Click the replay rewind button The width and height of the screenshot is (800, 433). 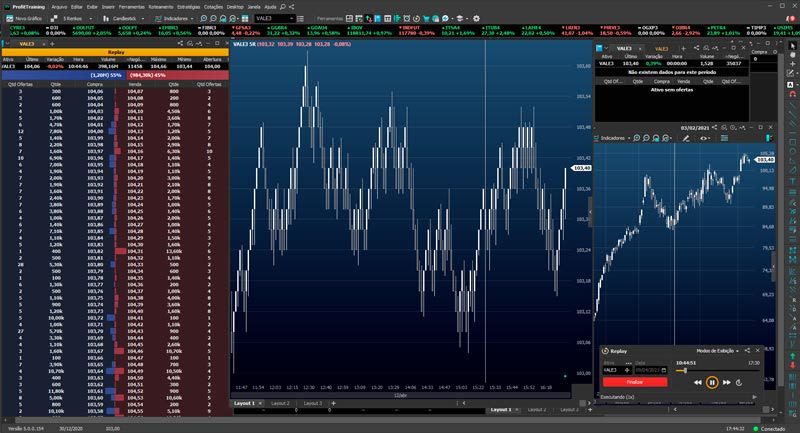698,382
